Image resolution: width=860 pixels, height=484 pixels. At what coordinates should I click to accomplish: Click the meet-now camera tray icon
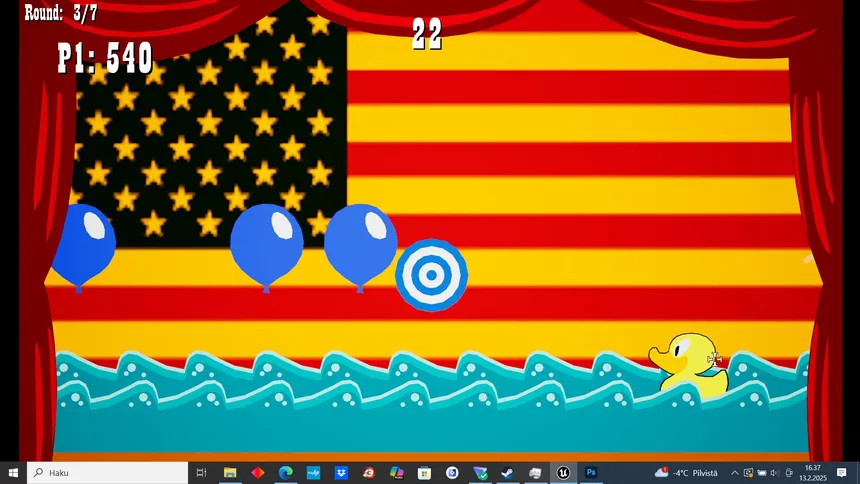pos(748,472)
